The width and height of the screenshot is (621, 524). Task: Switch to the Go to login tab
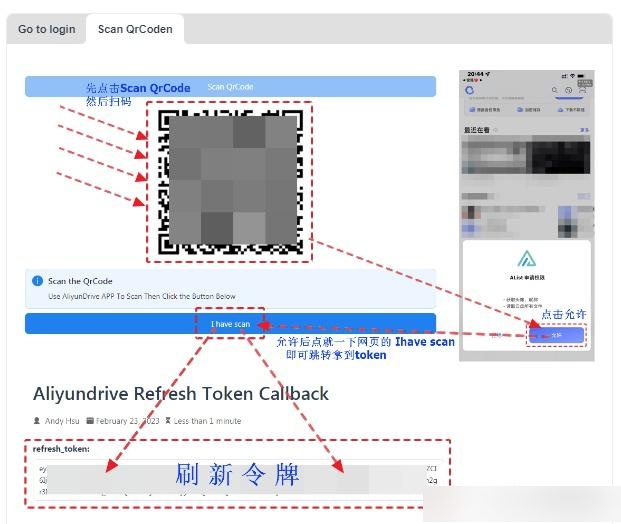47,29
